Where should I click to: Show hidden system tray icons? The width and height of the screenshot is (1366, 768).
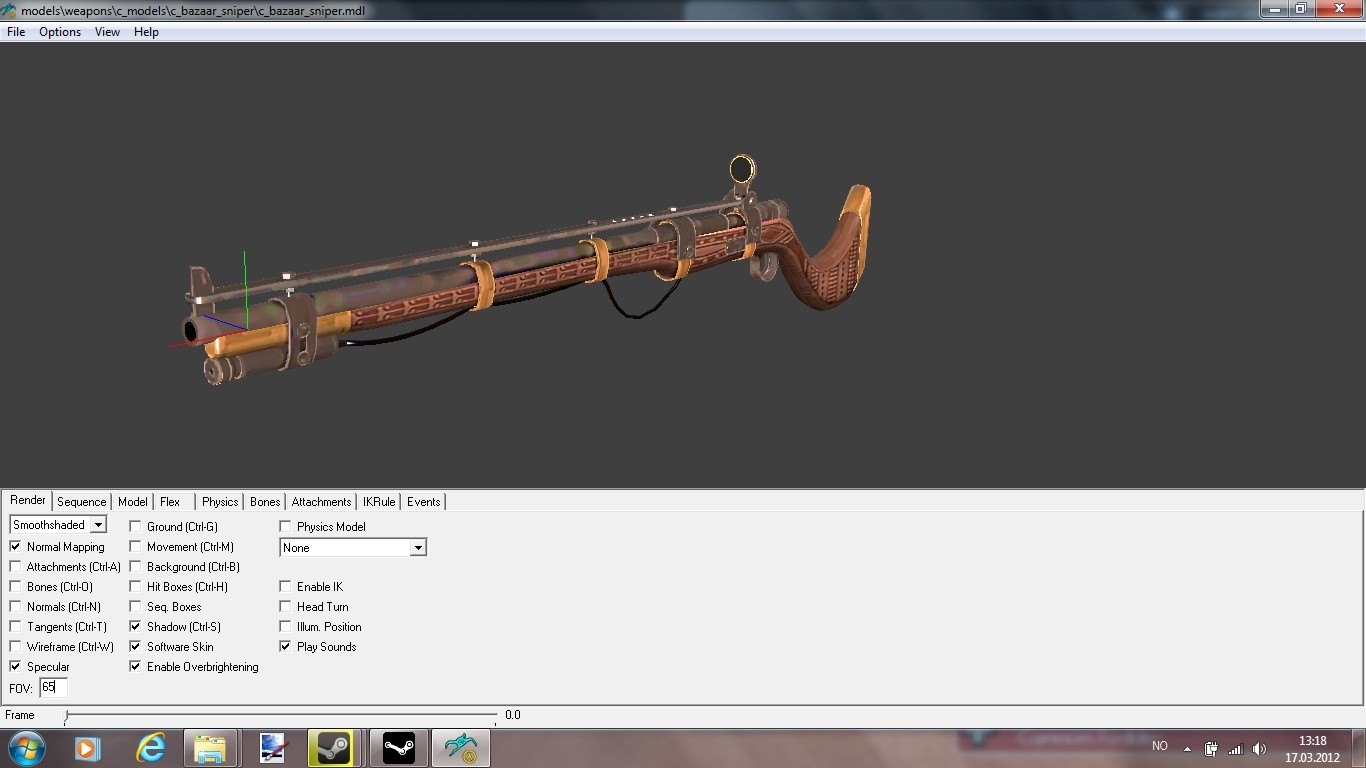pos(1187,748)
